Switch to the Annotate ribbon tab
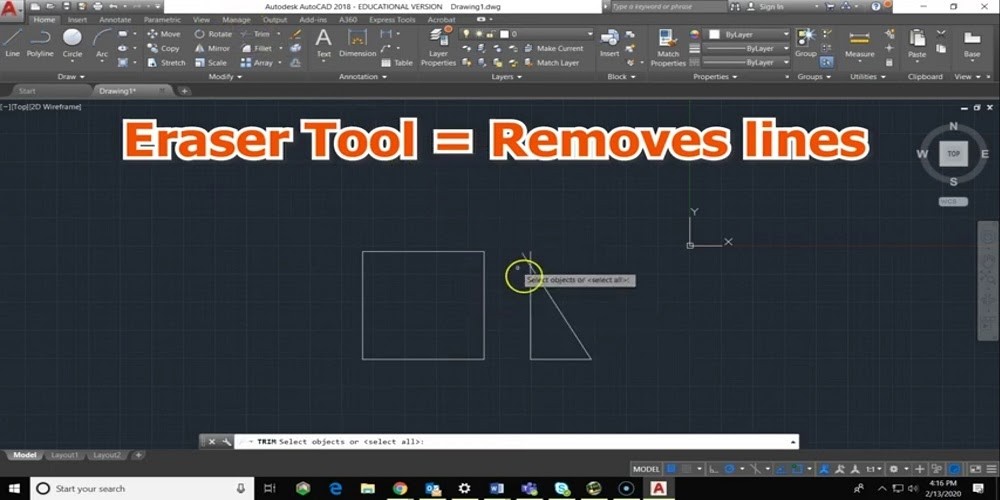The width and height of the screenshot is (1000, 500). (x=113, y=19)
